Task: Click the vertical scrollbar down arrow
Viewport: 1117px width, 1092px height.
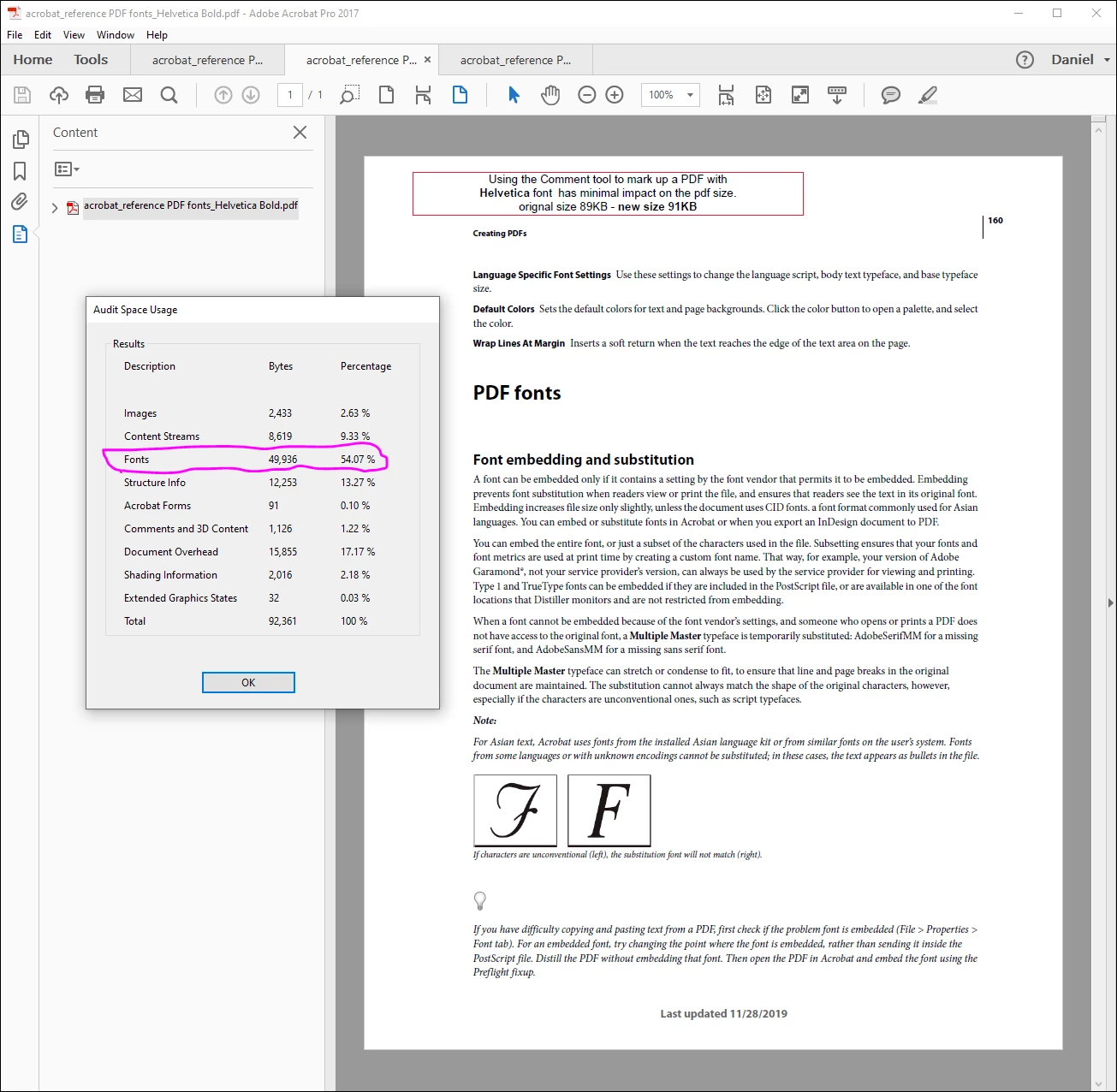Action: [x=1099, y=1084]
